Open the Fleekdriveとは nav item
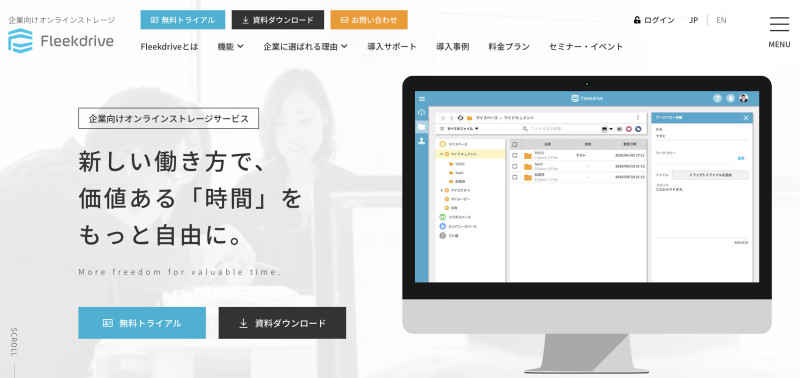 coord(169,46)
